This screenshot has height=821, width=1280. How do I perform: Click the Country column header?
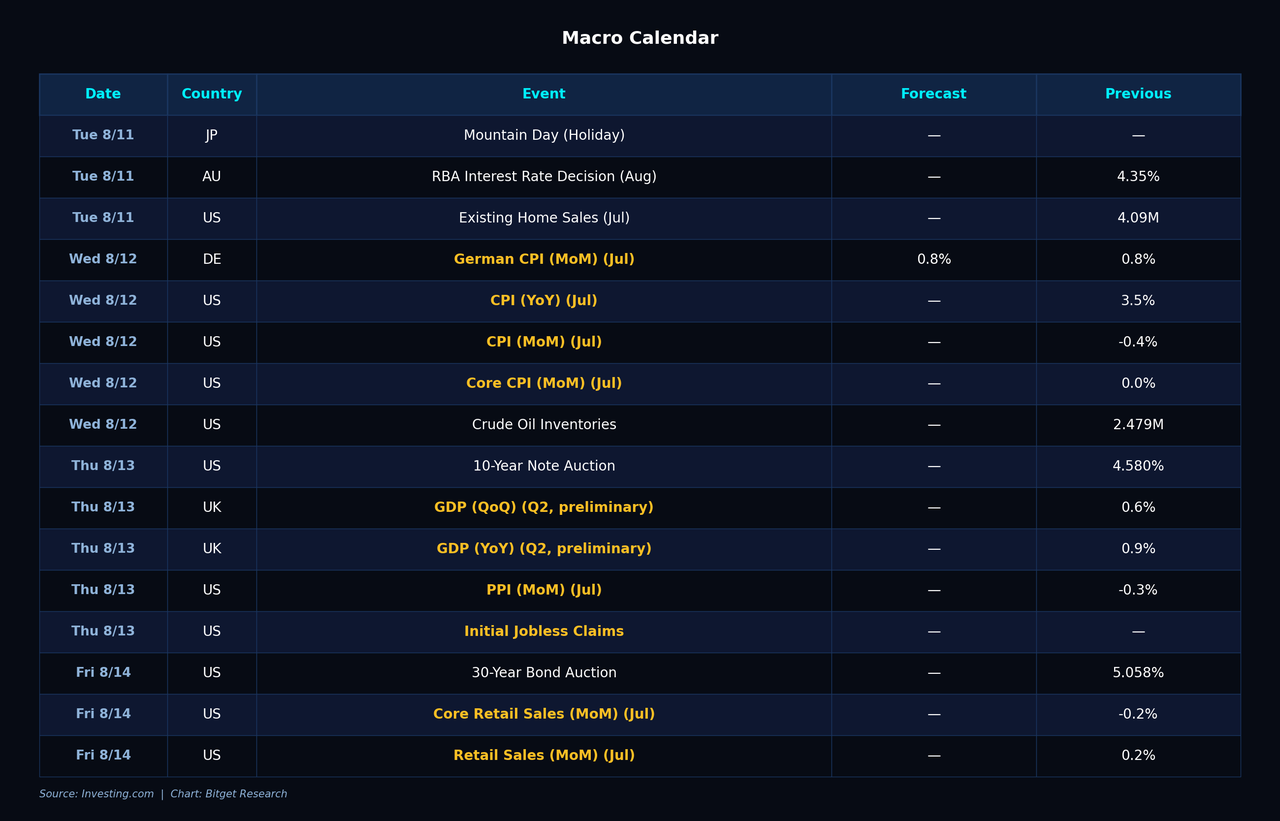[212, 94]
